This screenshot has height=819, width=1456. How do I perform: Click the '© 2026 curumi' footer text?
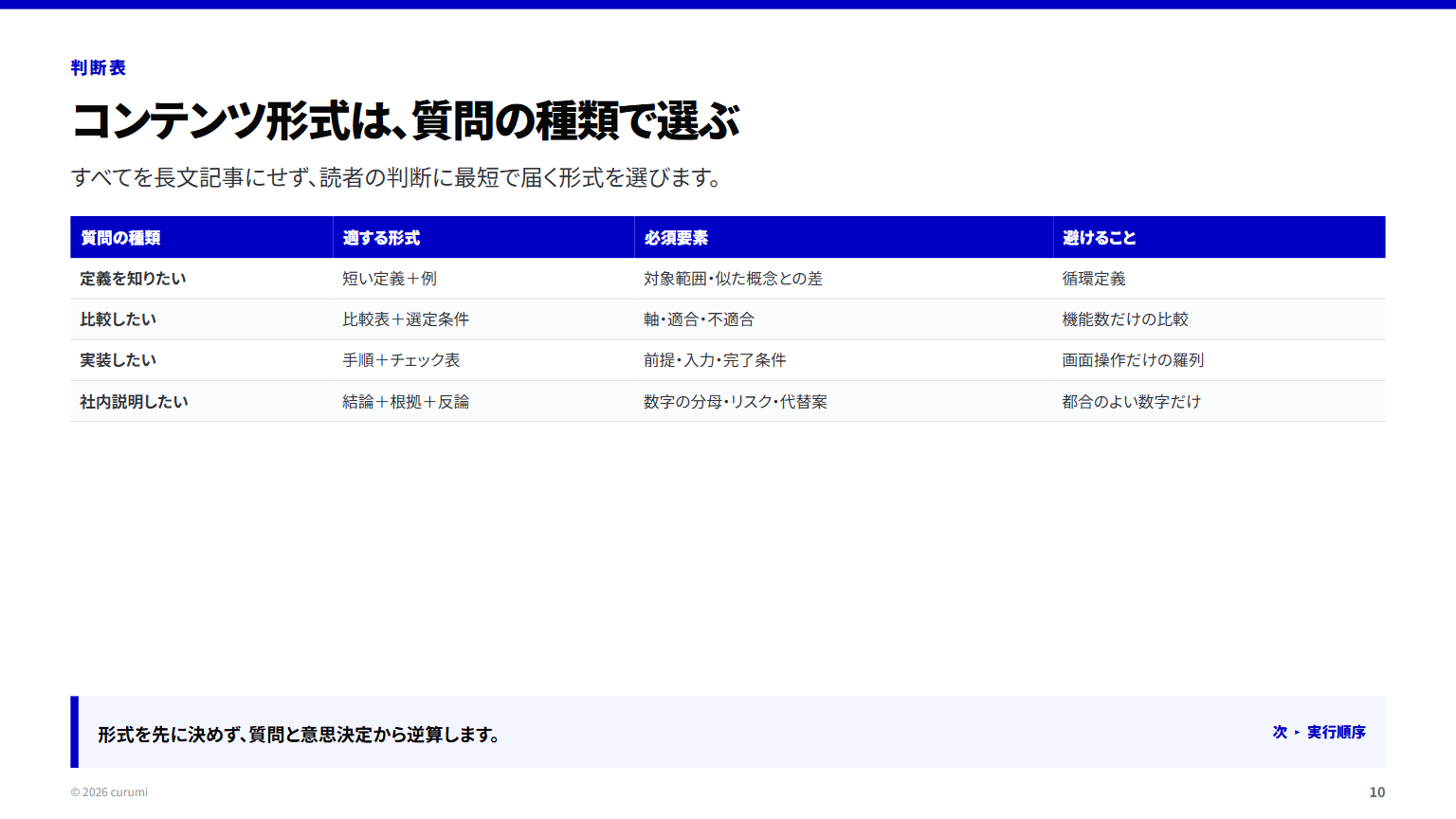coord(109,792)
